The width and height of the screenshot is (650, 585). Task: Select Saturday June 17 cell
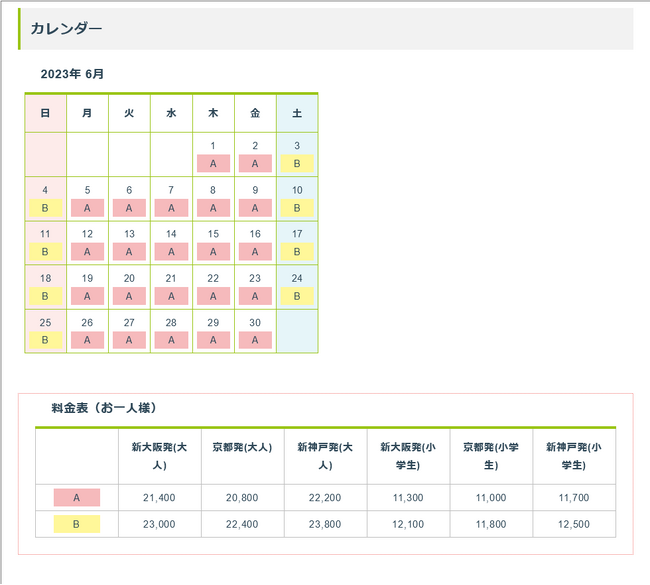297,243
